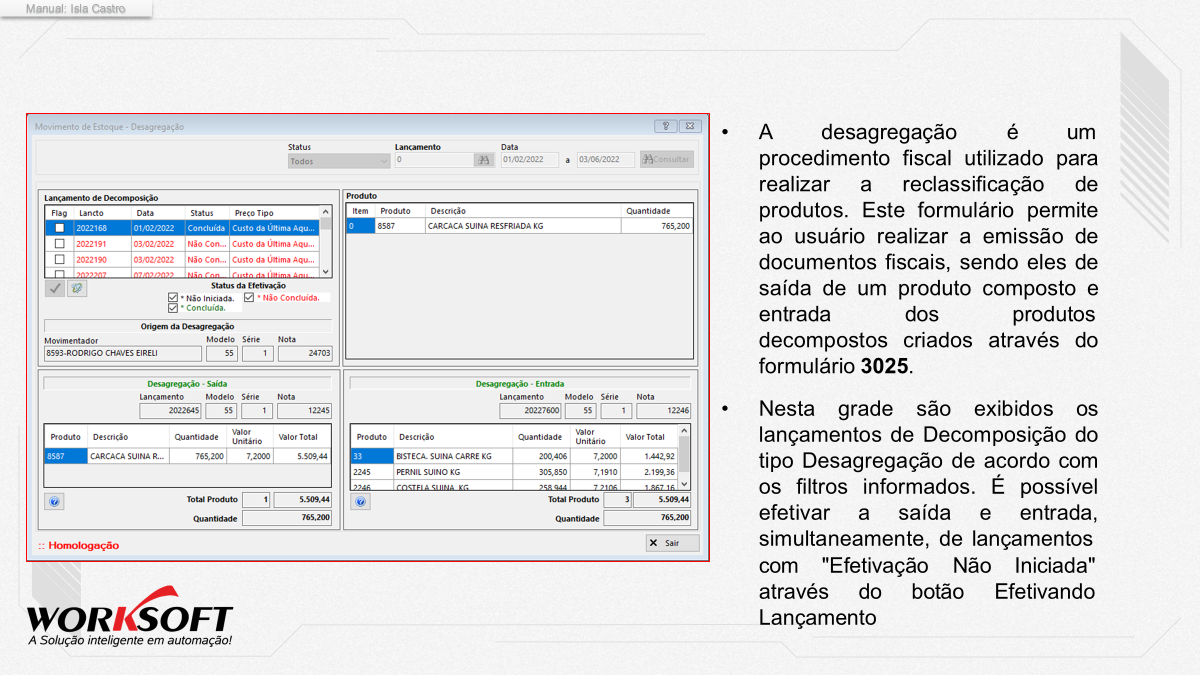The height and width of the screenshot is (675, 1200).
Task: Click the question mark help button in title bar
Action: point(666,127)
